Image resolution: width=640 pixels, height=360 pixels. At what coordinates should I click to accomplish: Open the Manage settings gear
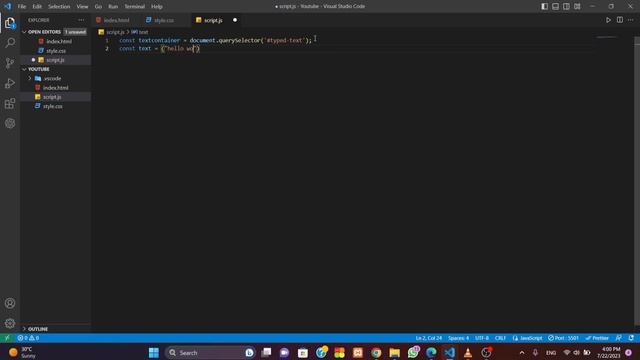(10, 323)
